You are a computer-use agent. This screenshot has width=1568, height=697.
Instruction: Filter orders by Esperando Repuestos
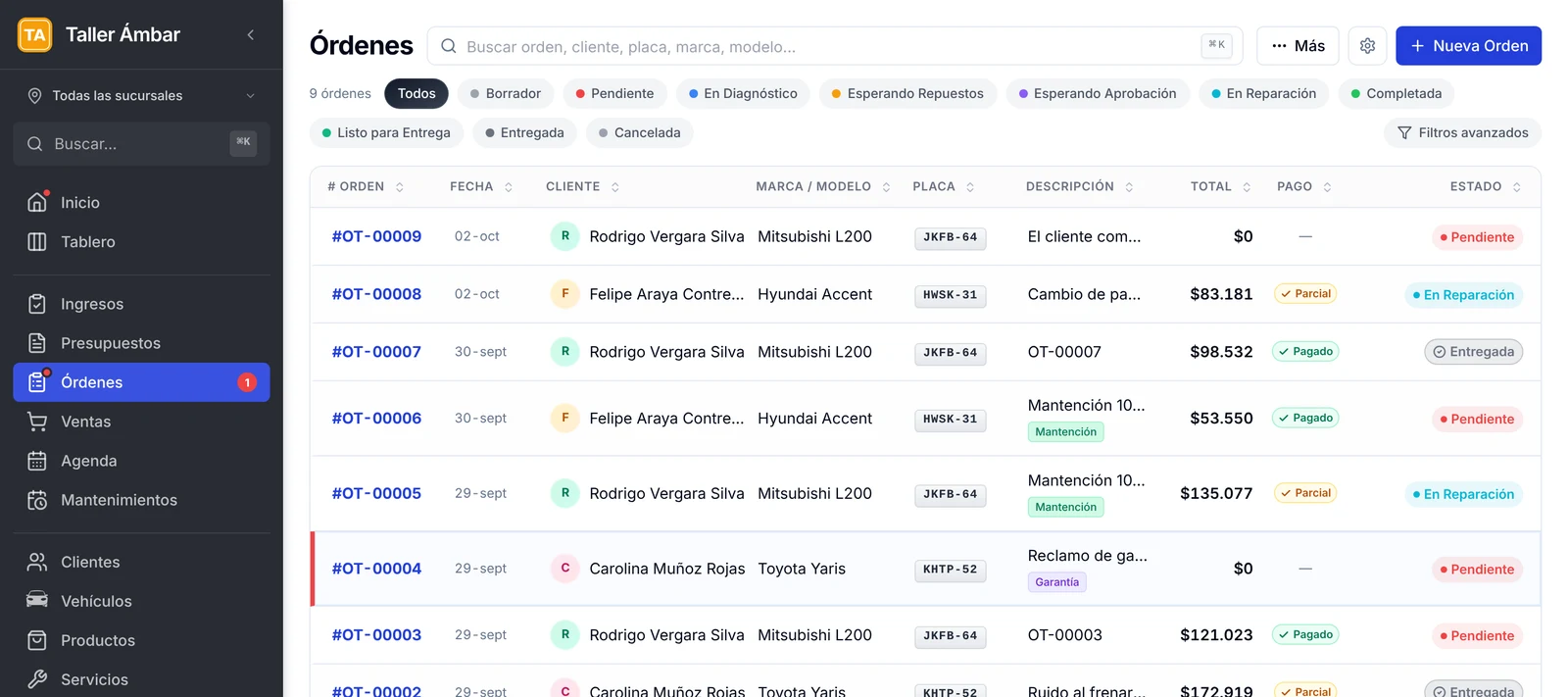907,93
